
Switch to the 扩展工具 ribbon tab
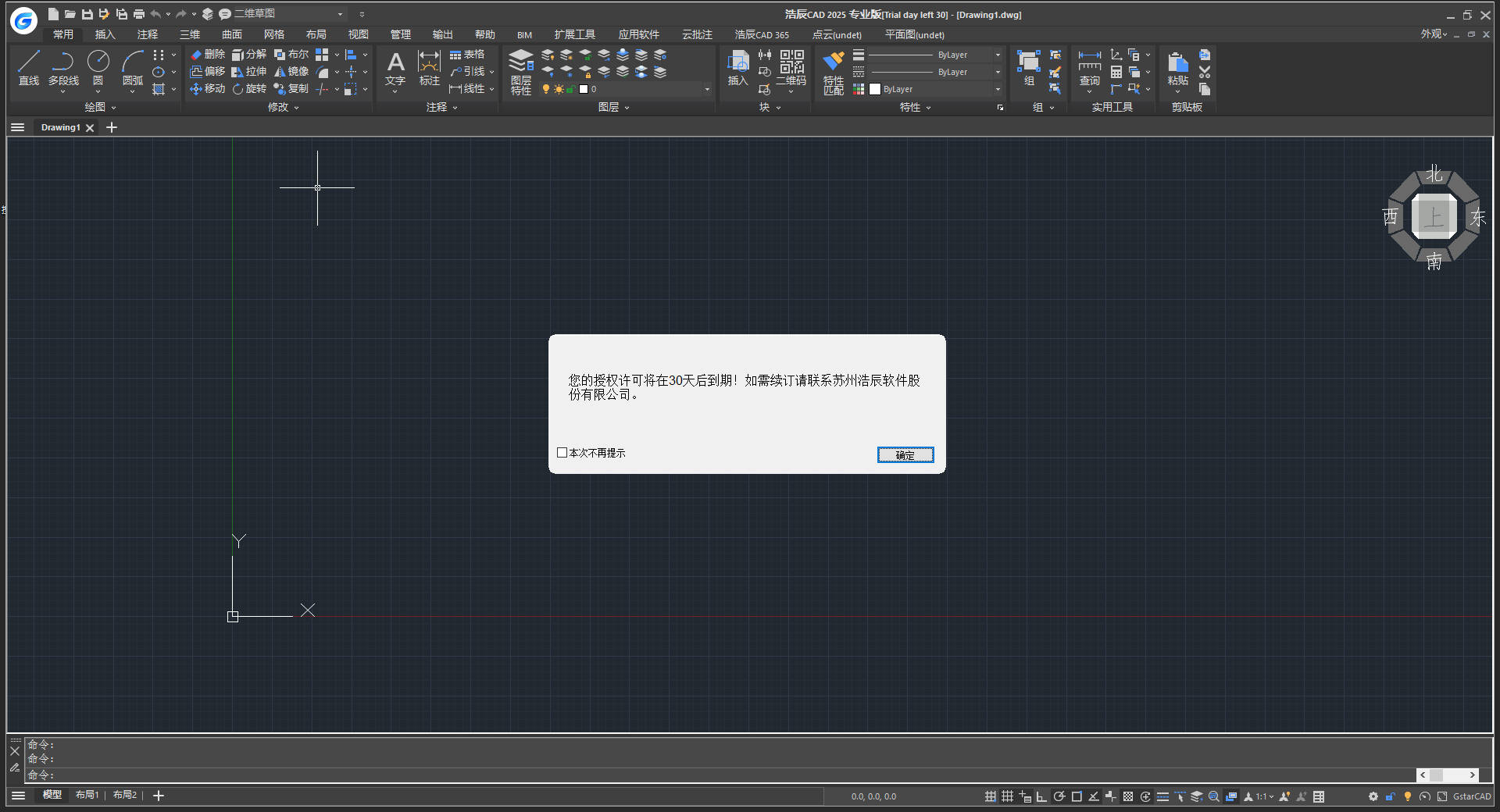[x=574, y=34]
